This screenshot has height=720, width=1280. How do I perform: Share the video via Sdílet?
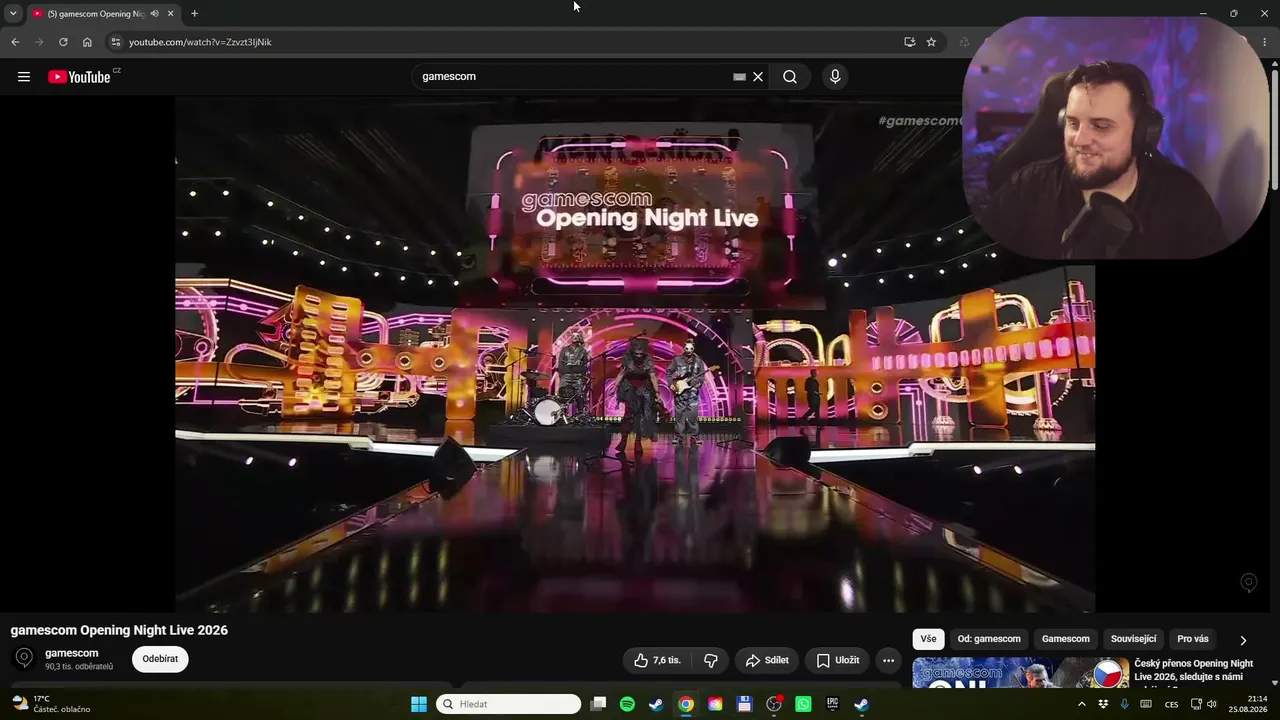767,660
